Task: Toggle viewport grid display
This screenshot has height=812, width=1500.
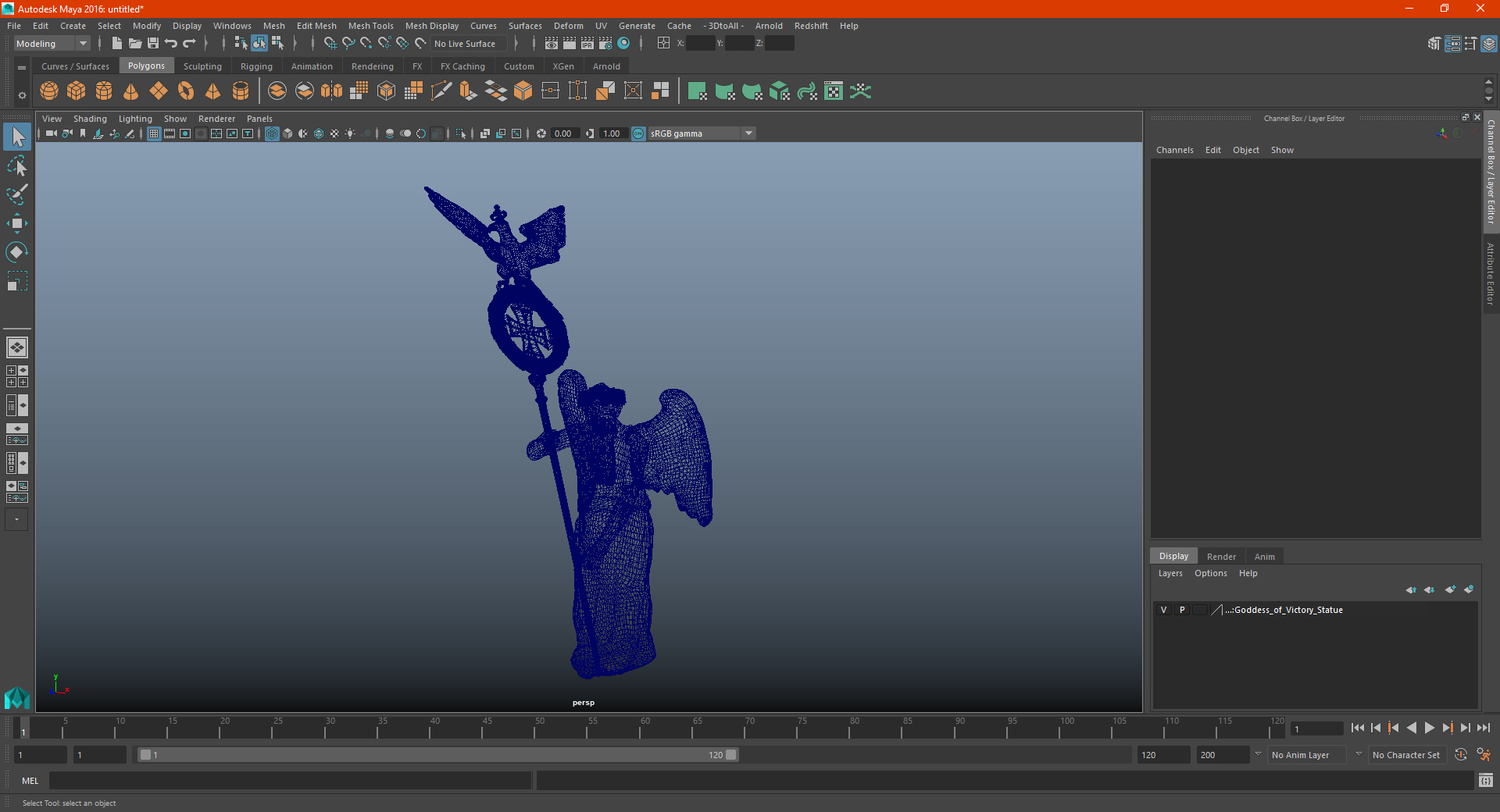Action: (154, 134)
